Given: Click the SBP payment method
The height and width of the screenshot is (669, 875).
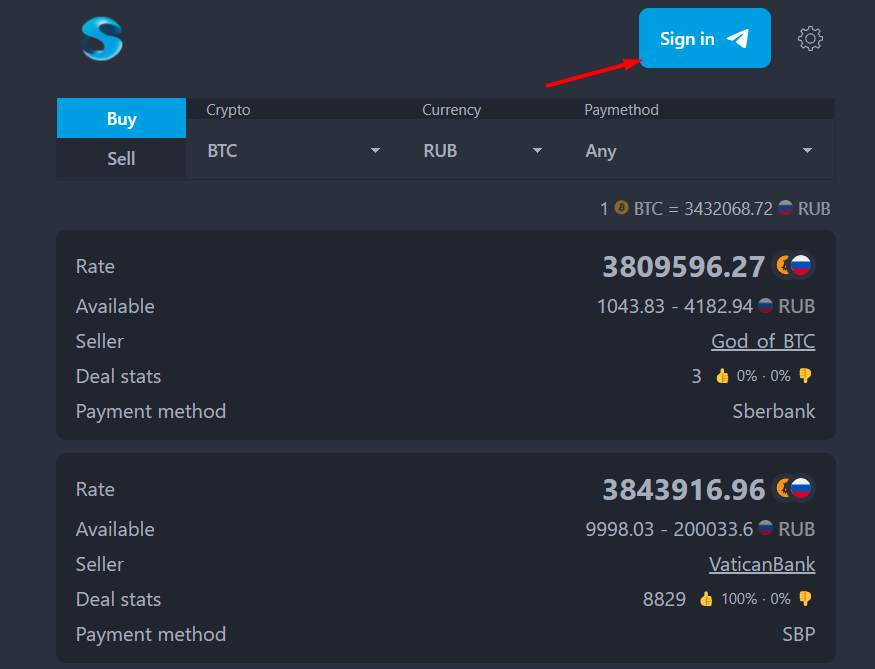Looking at the screenshot, I should 799,634.
